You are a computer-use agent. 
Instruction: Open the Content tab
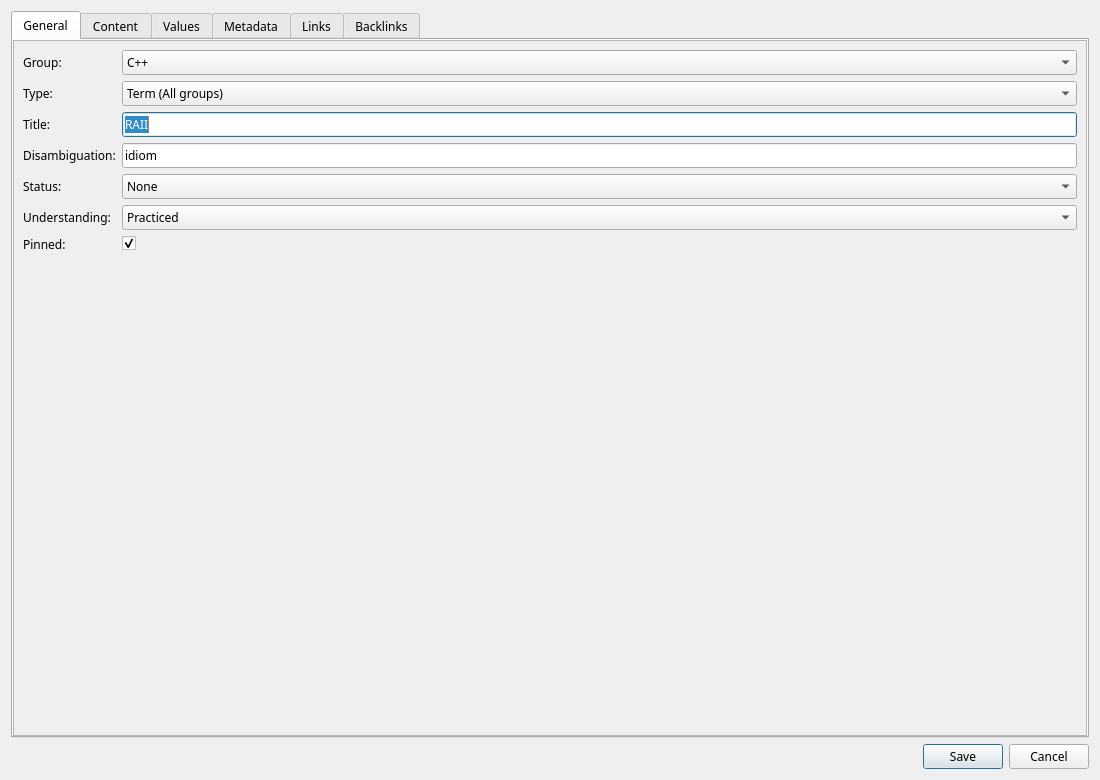(115, 27)
